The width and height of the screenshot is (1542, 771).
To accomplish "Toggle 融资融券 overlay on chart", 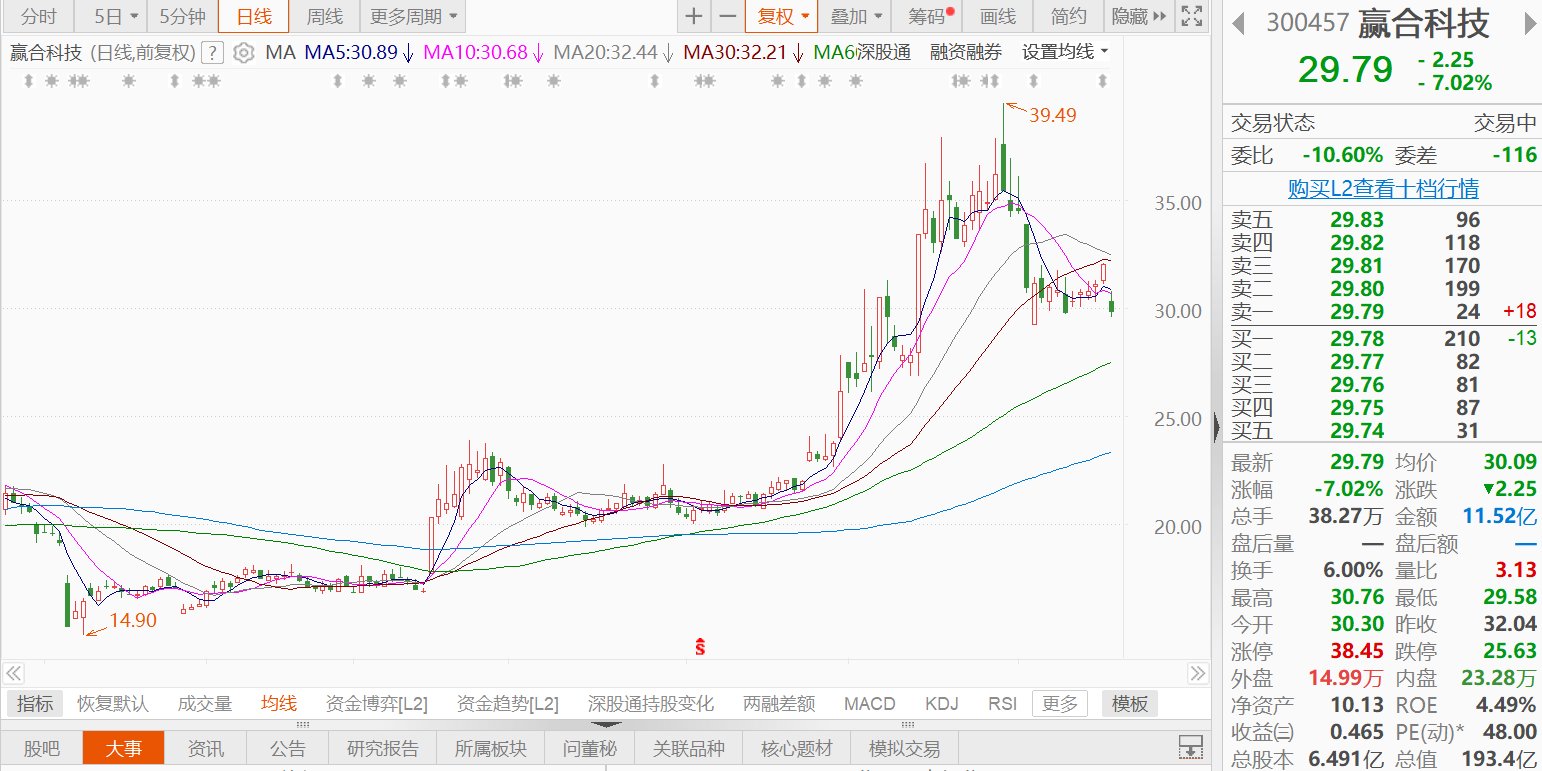I will click(x=965, y=52).
